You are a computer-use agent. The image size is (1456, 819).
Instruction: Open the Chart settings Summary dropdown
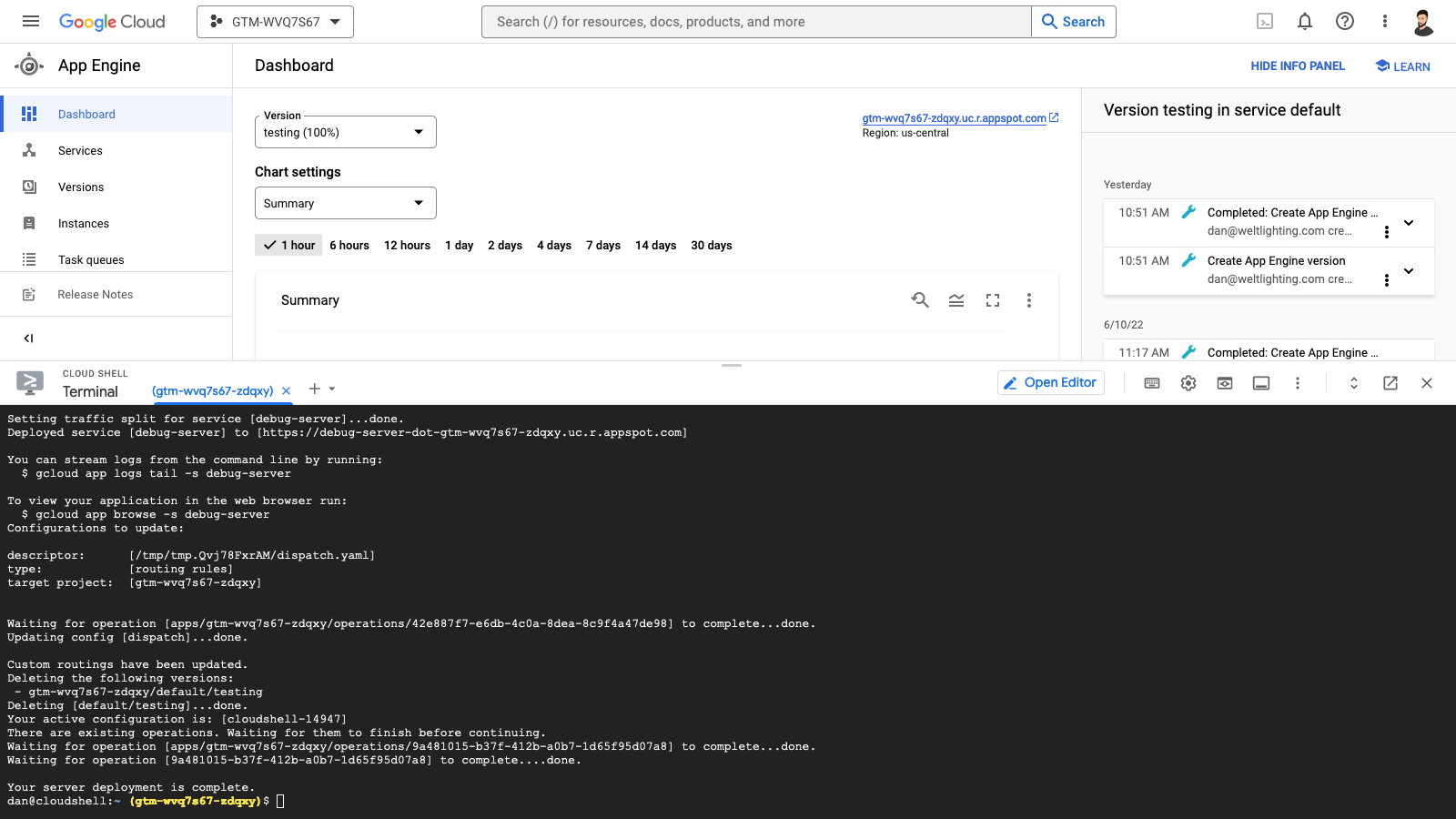[346, 203]
